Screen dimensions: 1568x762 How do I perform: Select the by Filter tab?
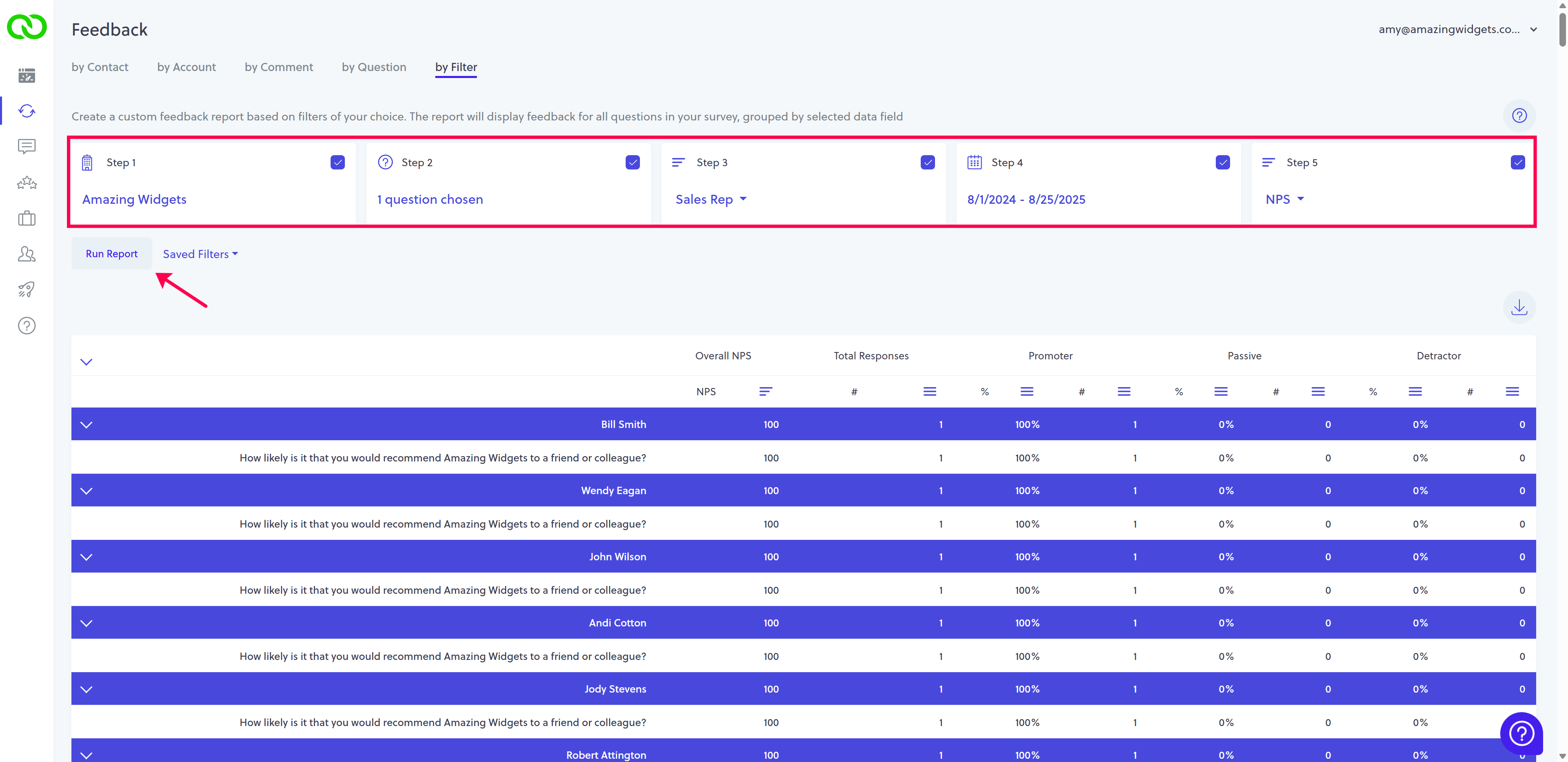coord(456,67)
